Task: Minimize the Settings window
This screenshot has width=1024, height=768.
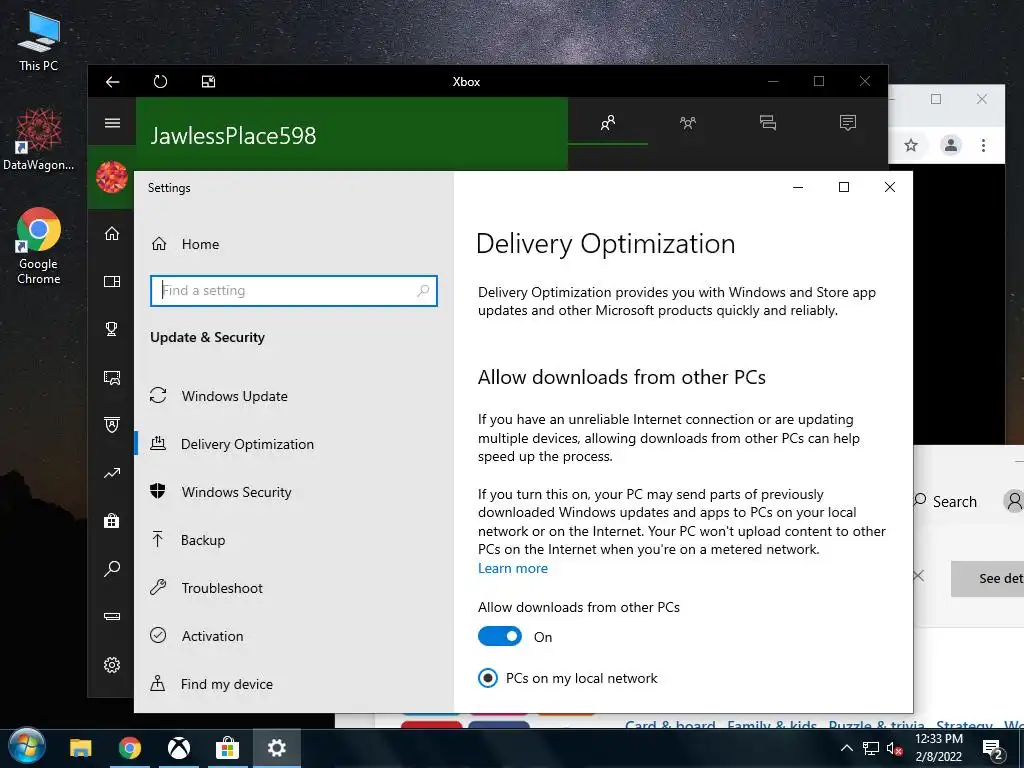Action: pyautogui.click(x=797, y=187)
